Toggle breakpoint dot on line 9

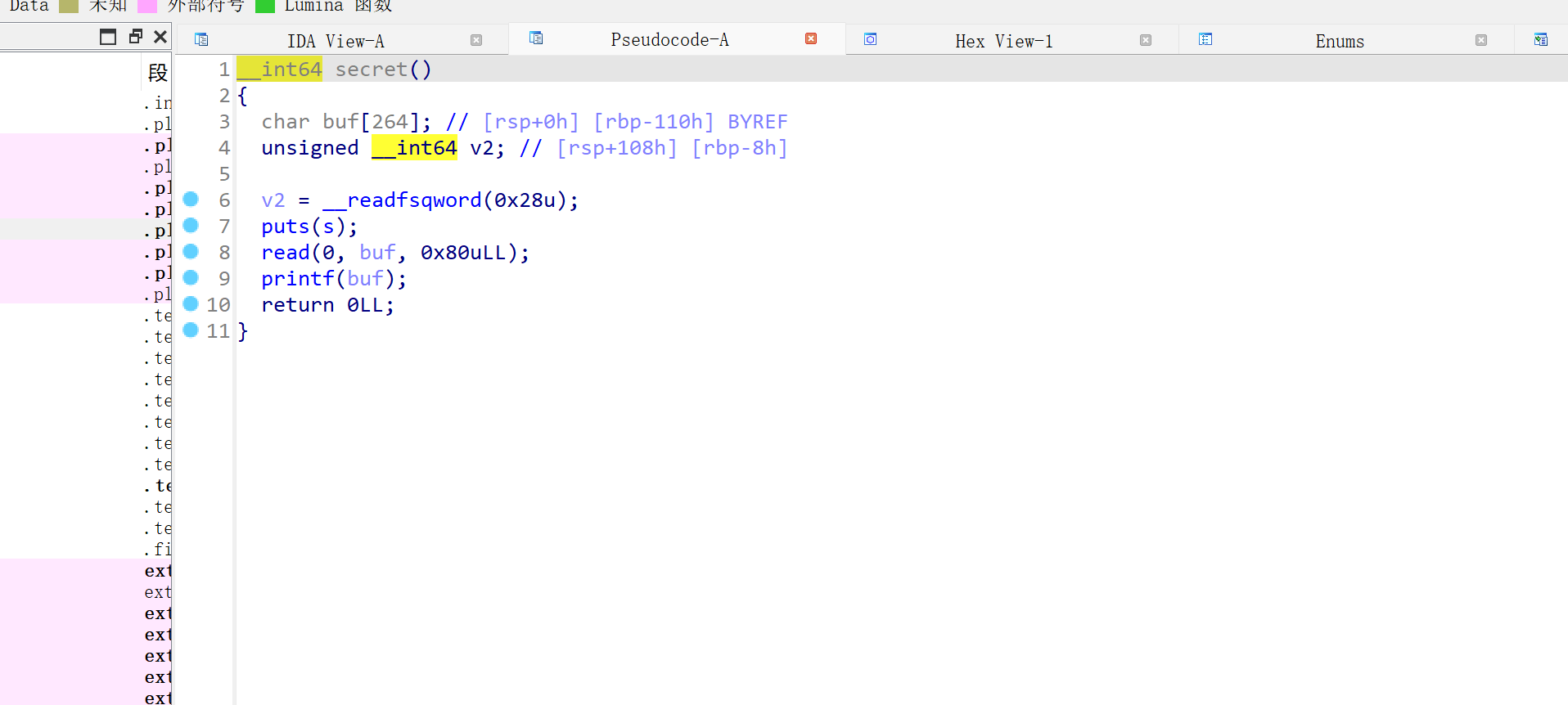pyautogui.click(x=191, y=278)
